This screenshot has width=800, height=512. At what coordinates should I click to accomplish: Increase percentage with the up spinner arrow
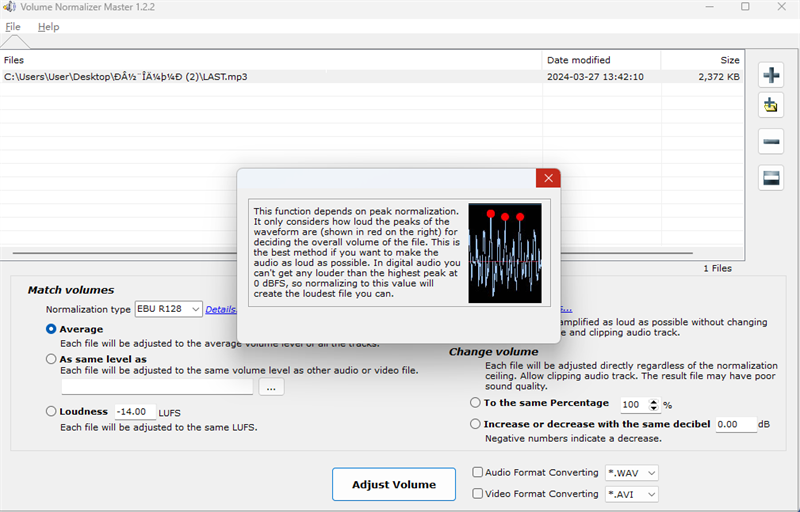point(654,402)
